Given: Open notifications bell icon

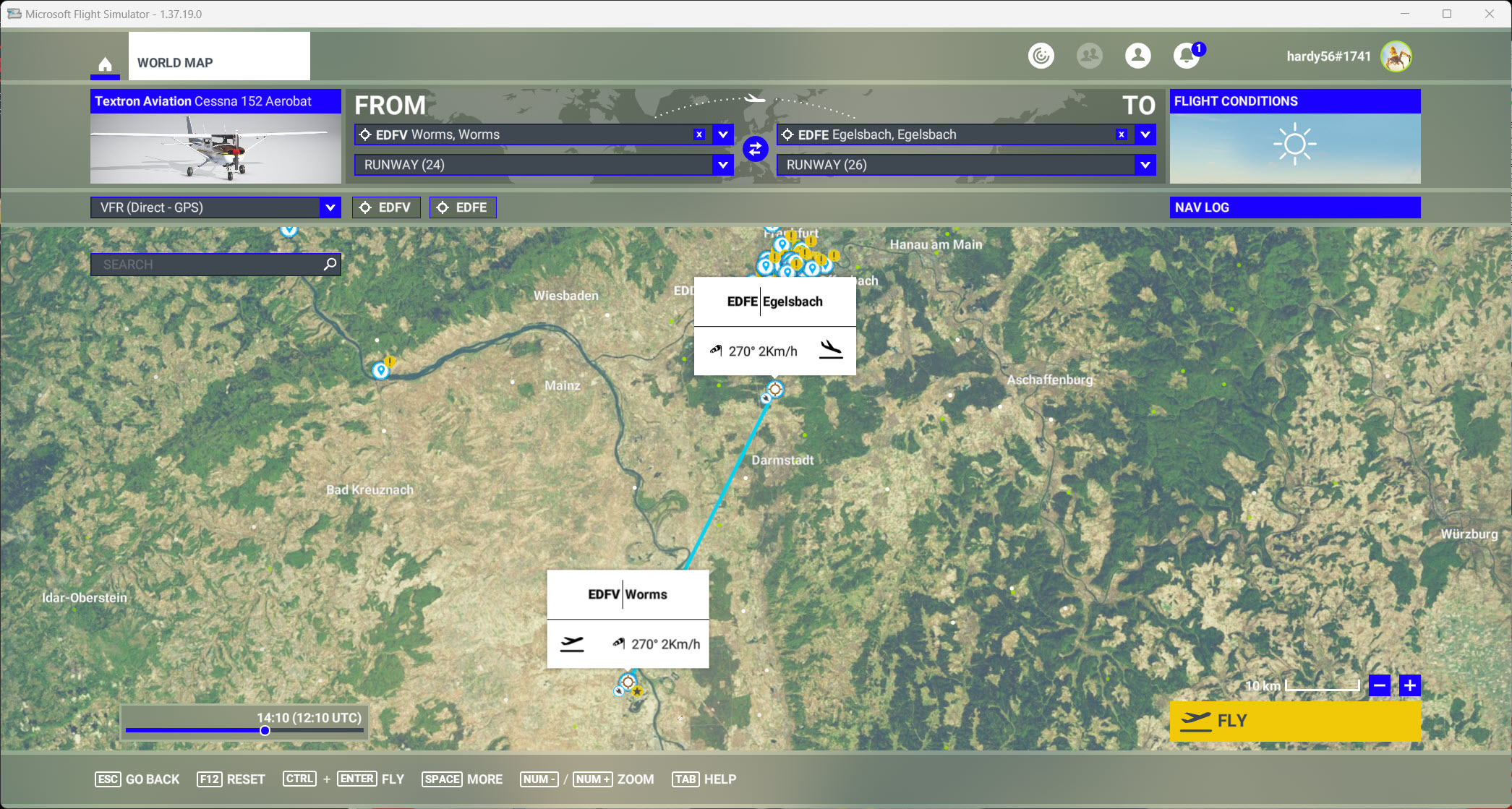Looking at the screenshot, I should click(x=1187, y=56).
